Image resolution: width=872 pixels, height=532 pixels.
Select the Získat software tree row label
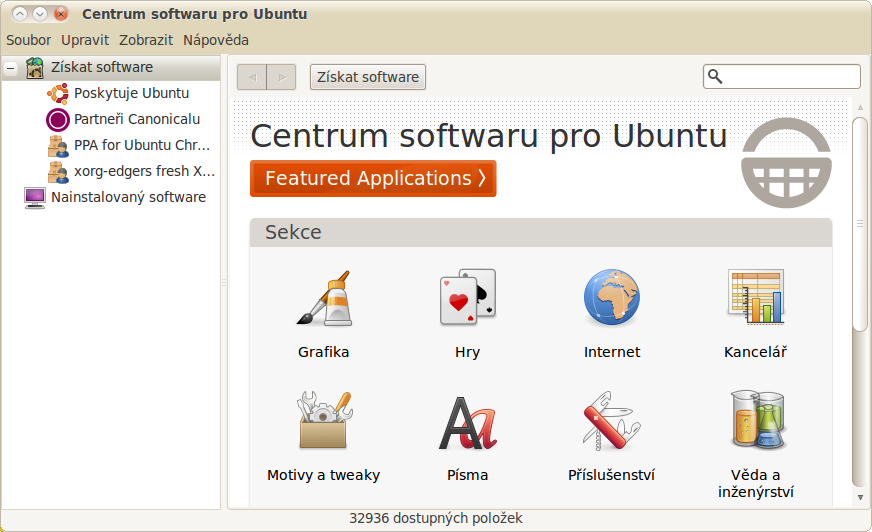(102, 67)
